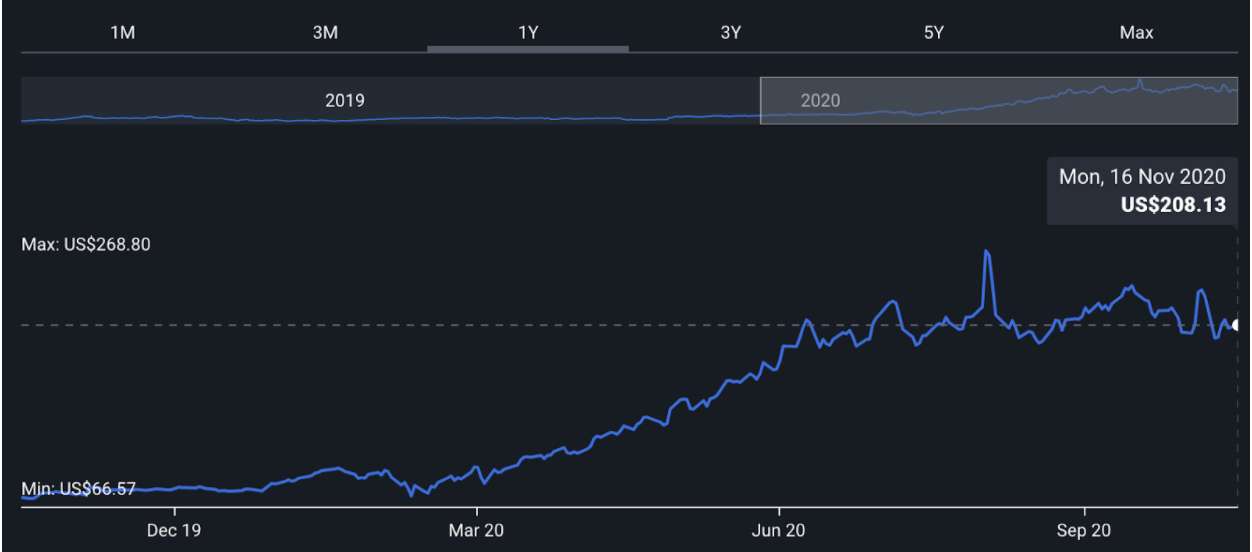The height and width of the screenshot is (552, 1252).
Task: Click the highlighted 2020 range selector window
Action: point(999,100)
